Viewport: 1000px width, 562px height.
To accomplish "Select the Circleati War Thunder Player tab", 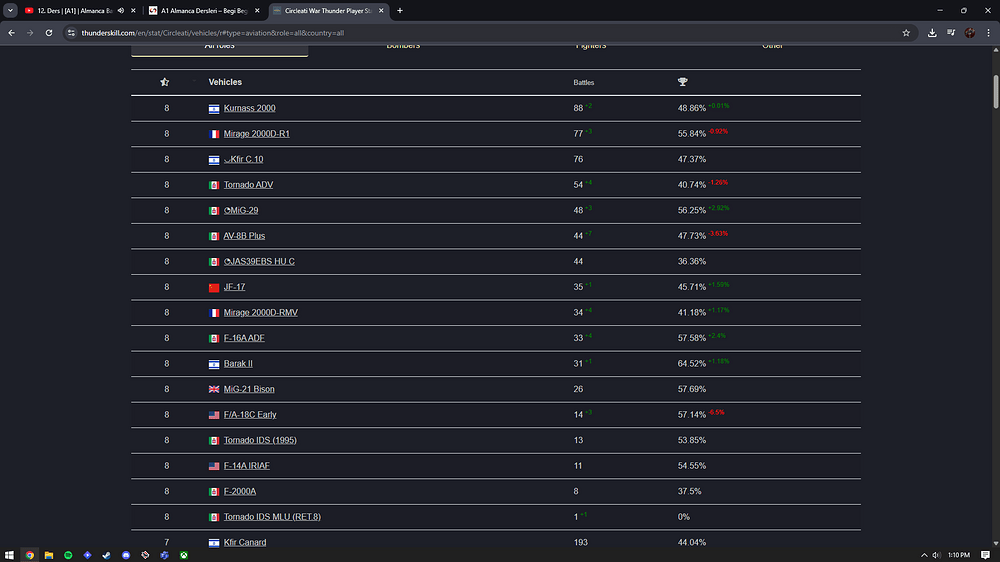I will tap(328, 11).
